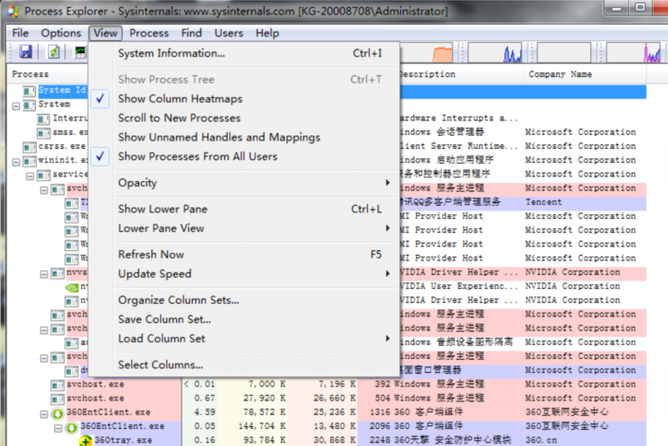Image resolution: width=668 pixels, height=446 pixels.
Task: Click the Refresh toolbar icon
Action: (55, 52)
